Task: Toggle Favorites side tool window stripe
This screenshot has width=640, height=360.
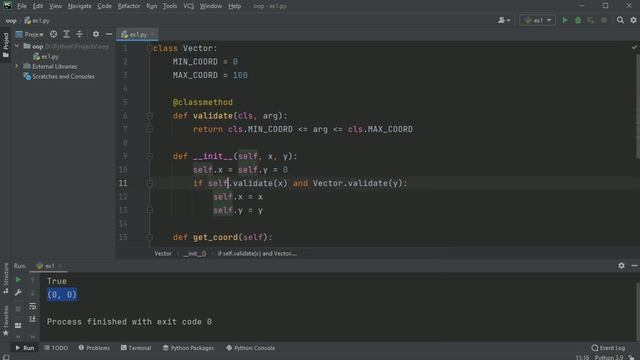Action: coord(6,321)
